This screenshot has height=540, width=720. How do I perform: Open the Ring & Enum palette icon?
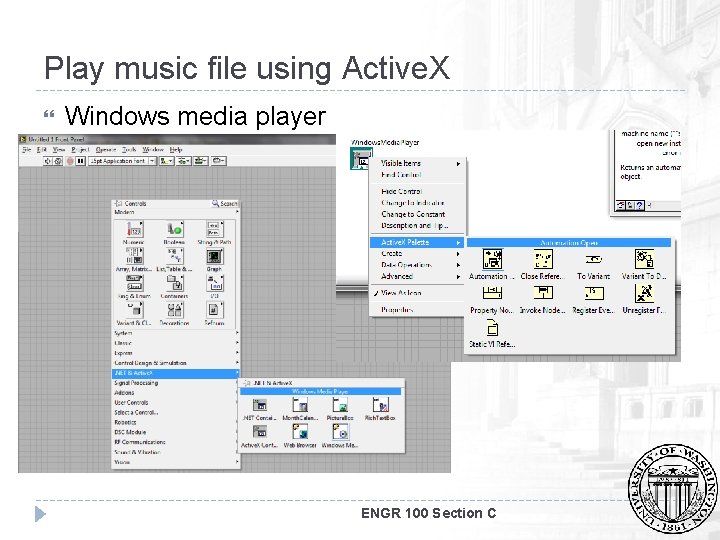(134, 283)
